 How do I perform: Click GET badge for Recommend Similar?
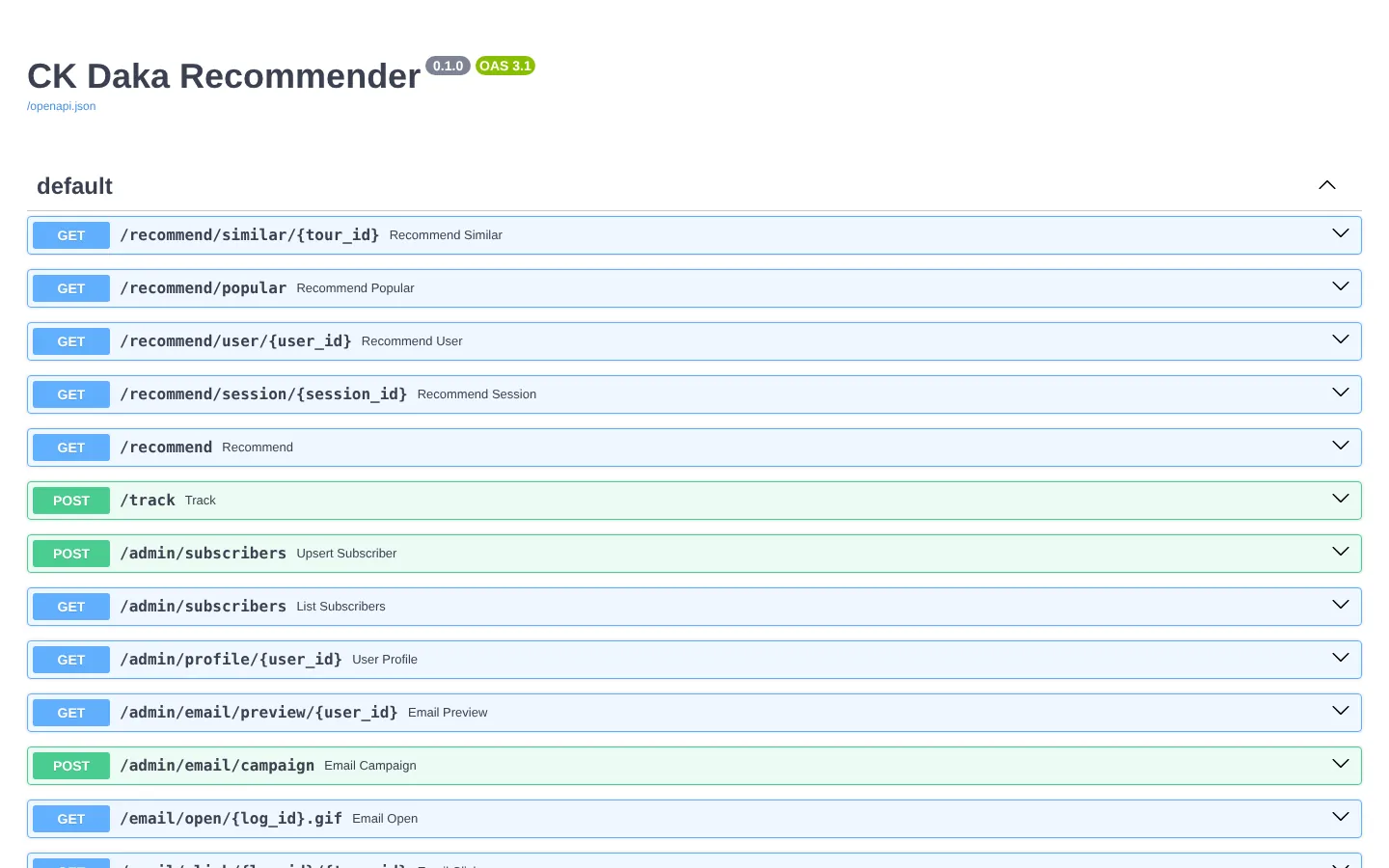pos(71,235)
